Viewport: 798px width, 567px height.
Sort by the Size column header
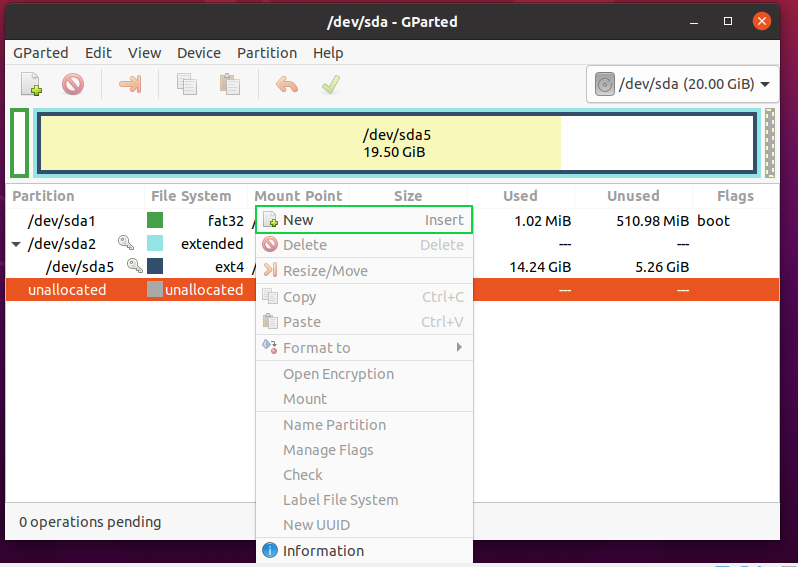tap(408, 196)
